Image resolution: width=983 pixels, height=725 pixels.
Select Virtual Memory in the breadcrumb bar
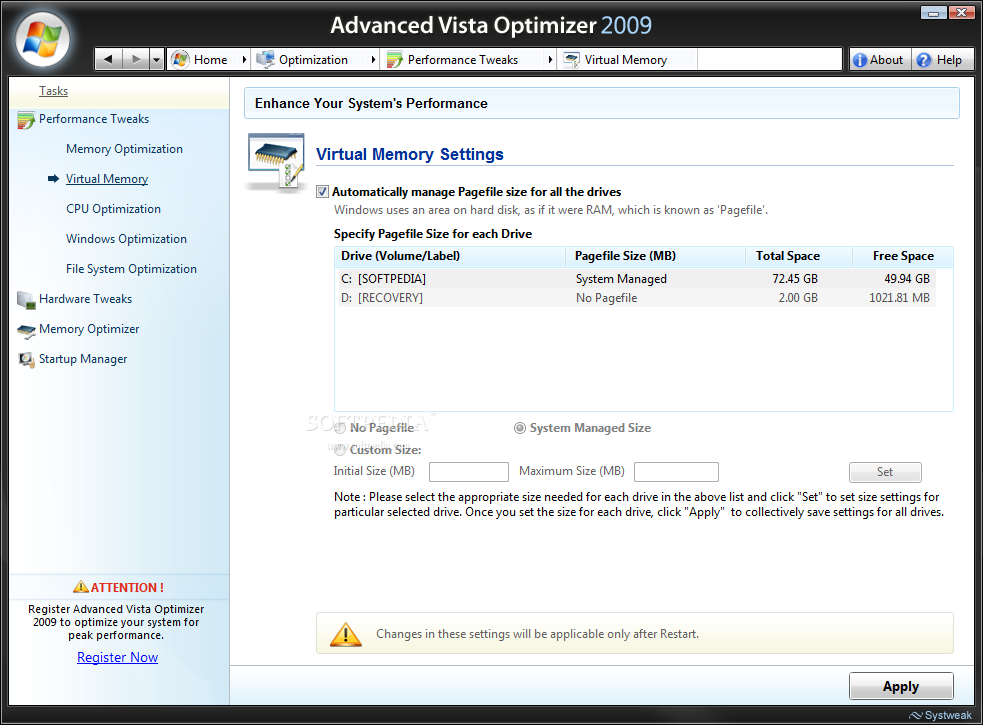pyautogui.click(x=626, y=60)
